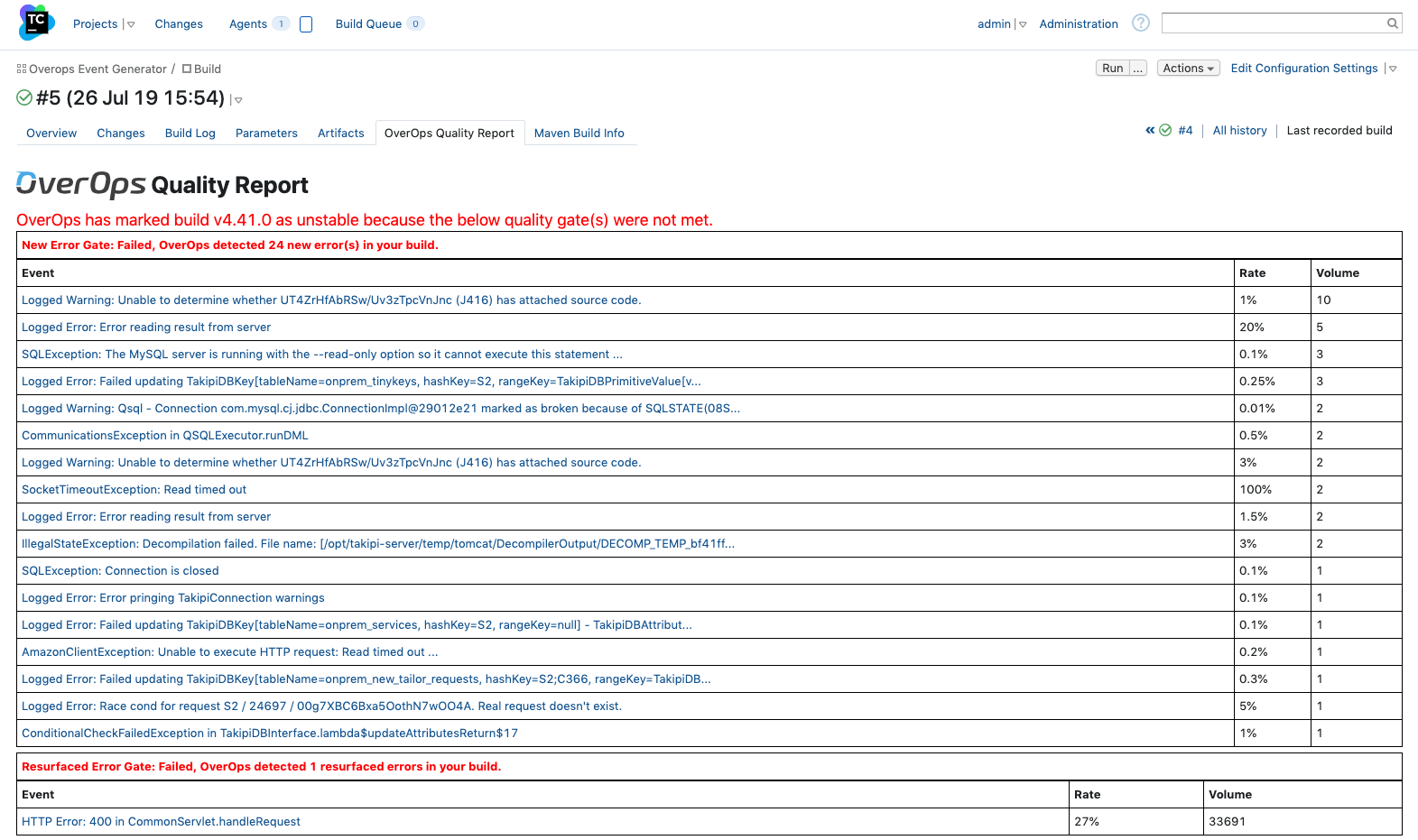
Task: Open the help question mark icon
Action: 1141,23
